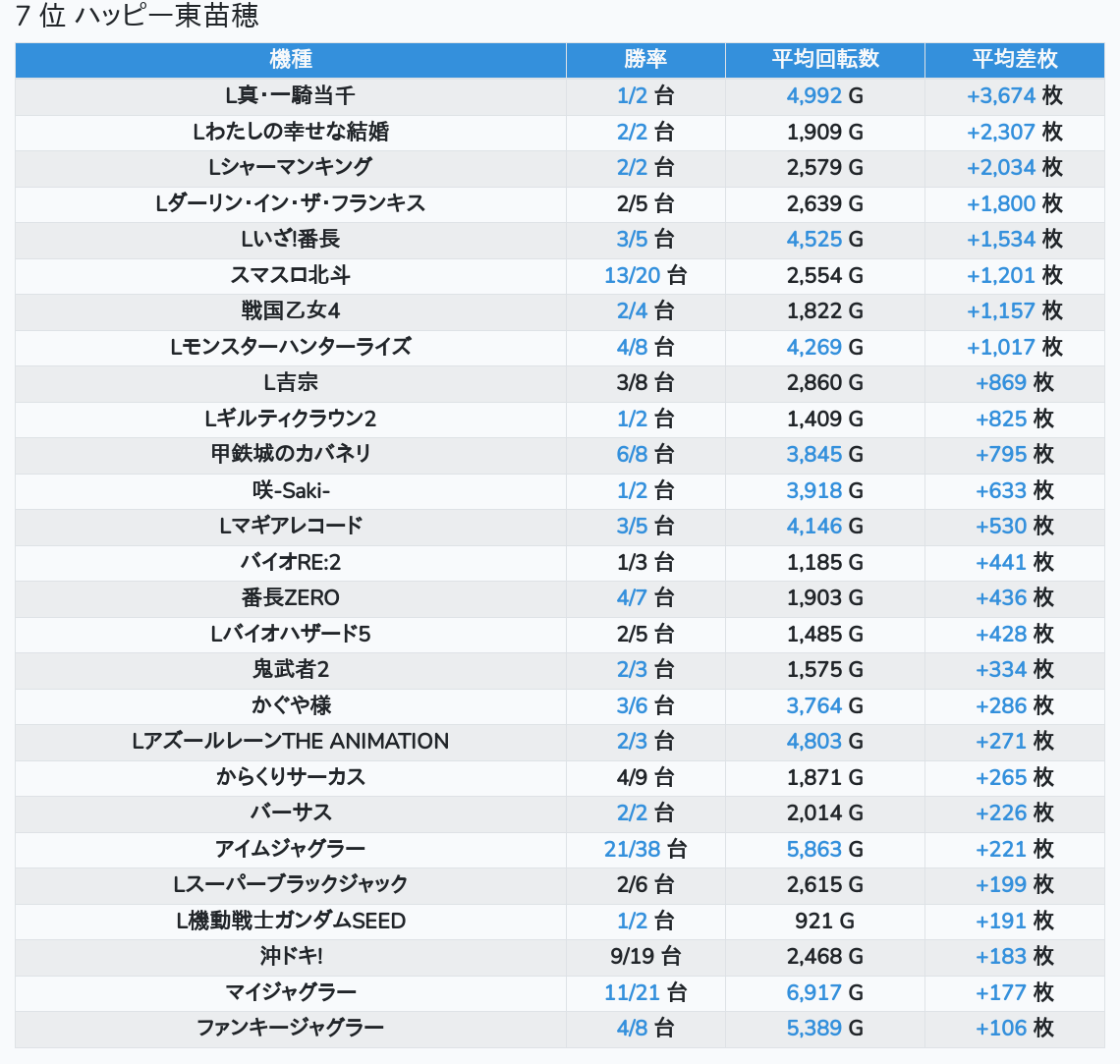This screenshot has width=1120, height=1064.
Task: Click 戦国乙女4 machine name
Action: 291,310
